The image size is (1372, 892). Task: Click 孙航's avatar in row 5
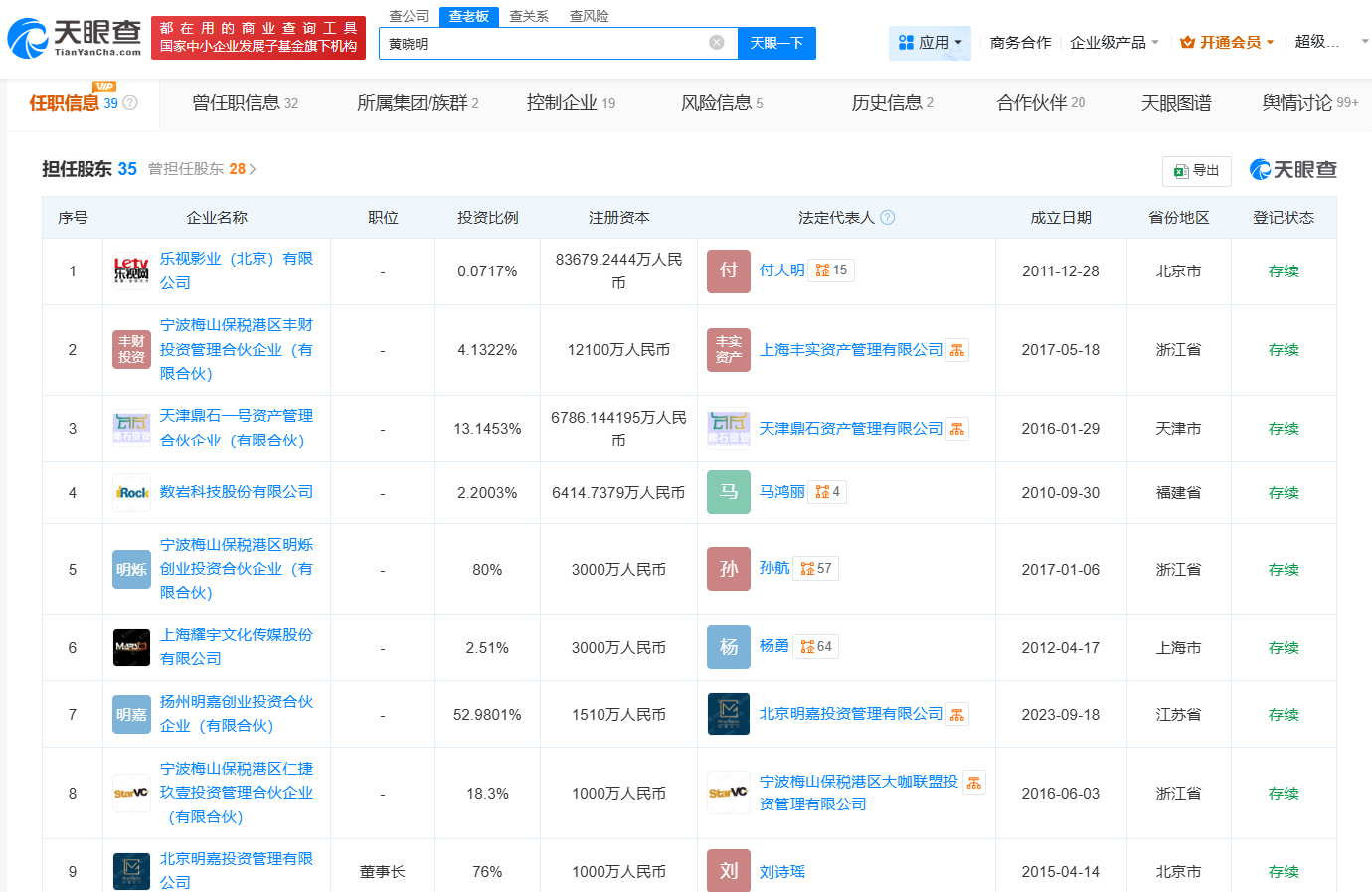(x=728, y=569)
